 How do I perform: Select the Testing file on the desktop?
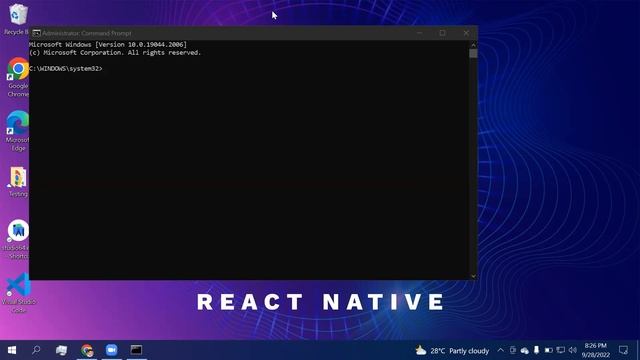click(18, 182)
